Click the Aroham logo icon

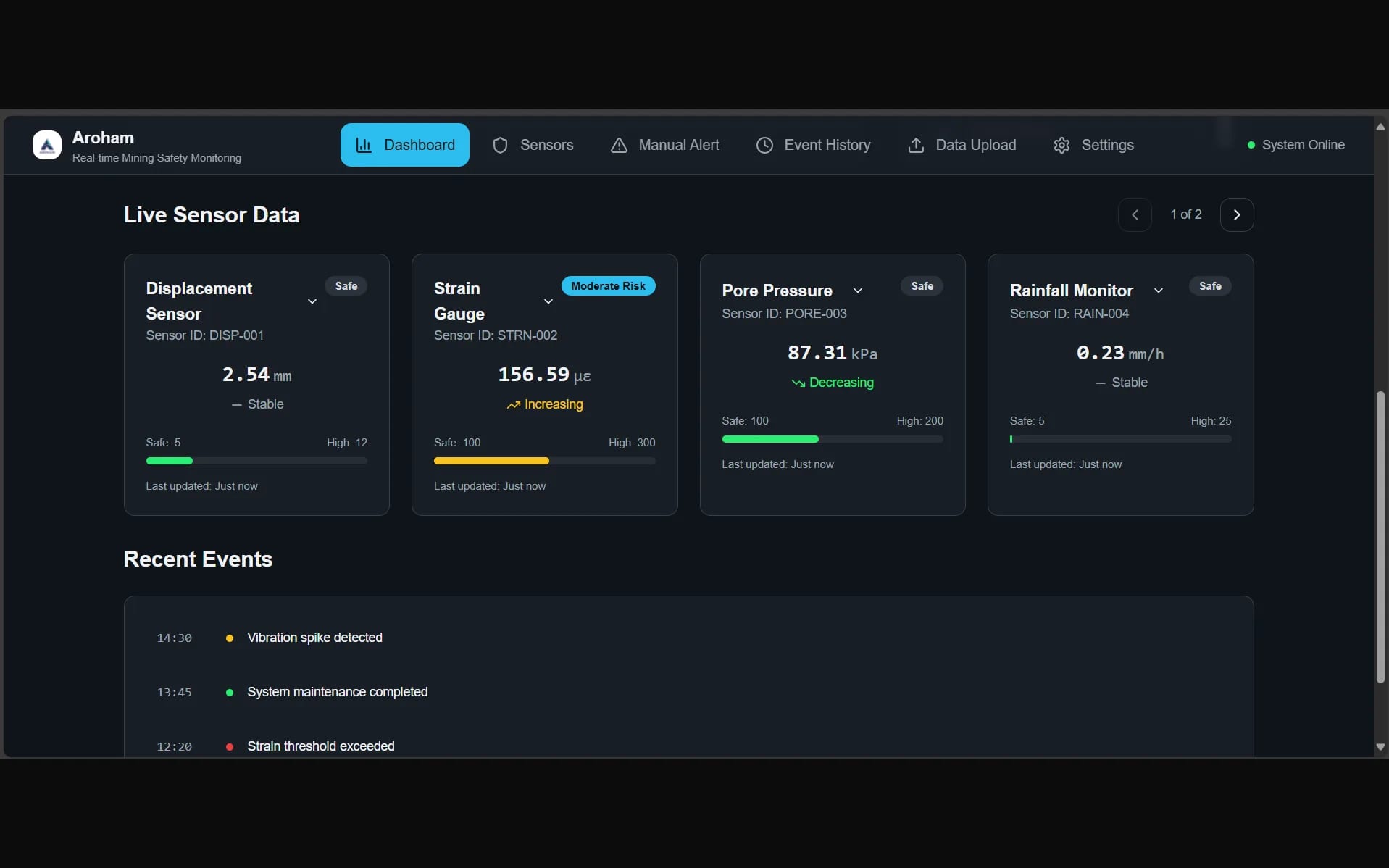tap(47, 145)
